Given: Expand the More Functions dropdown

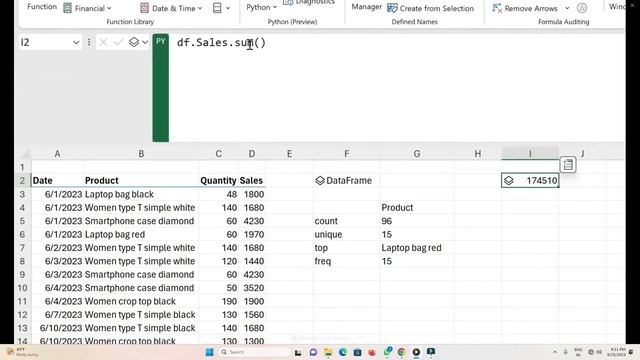Looking at the screenshot, I should tap(222, 8).
